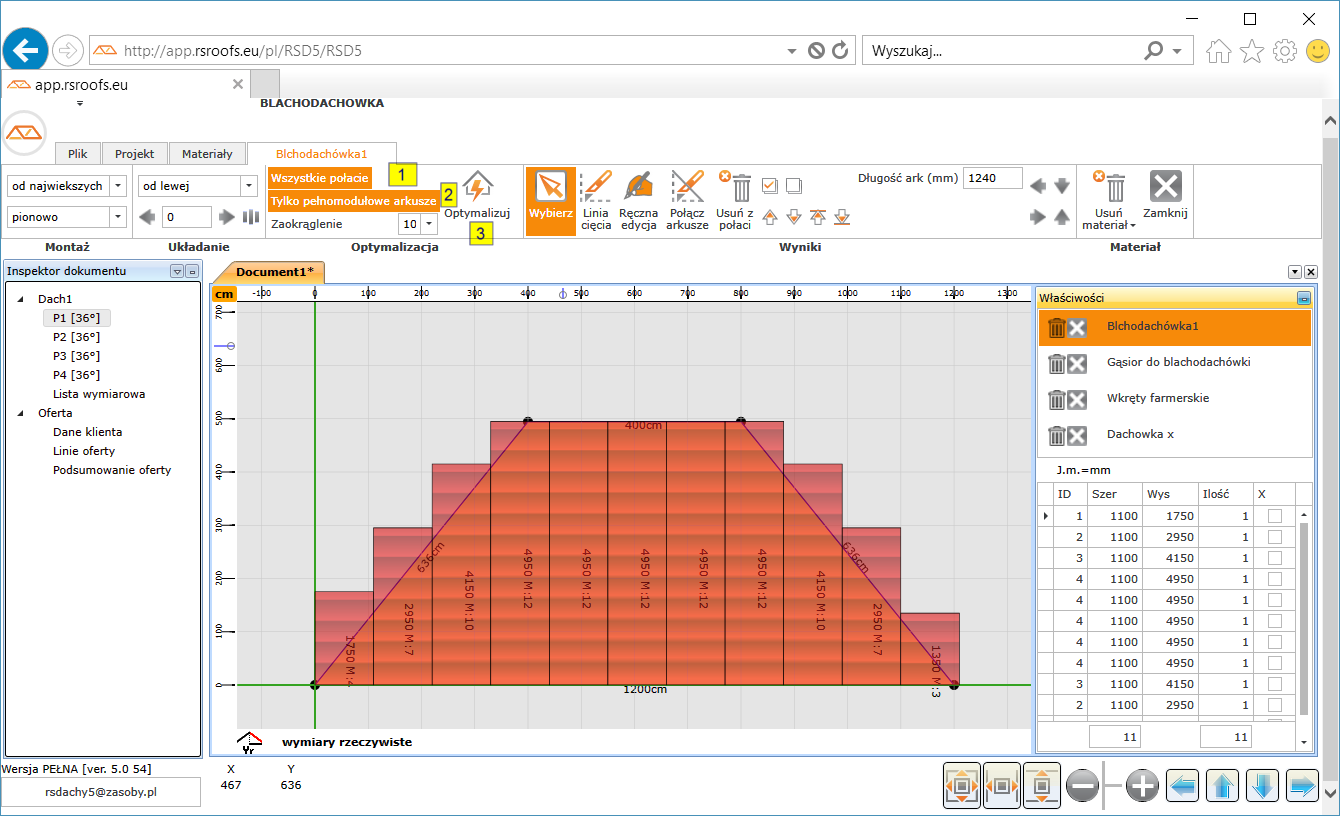
Task: Open the Ręczna edycja tool
Action: (638, 200)
